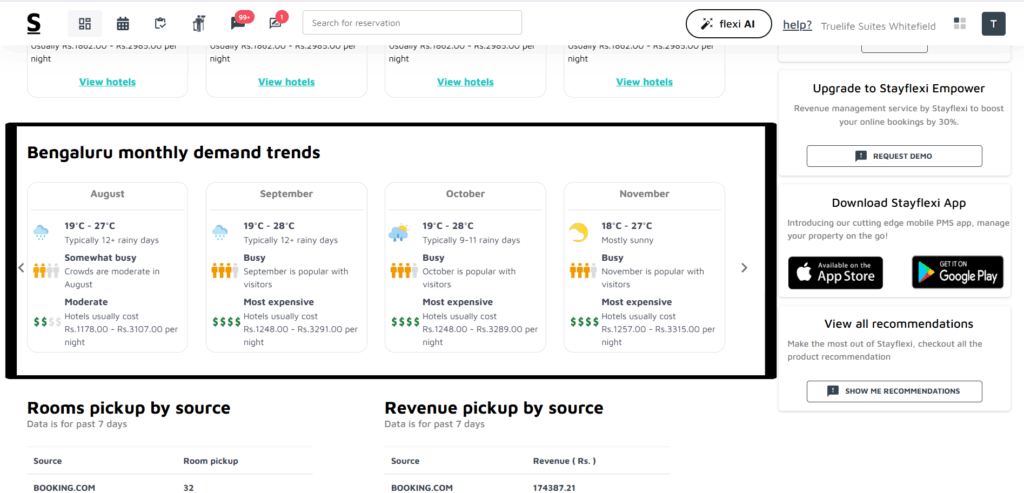Screen dimensions: 1024x493
Task: Open the T user avatar
Action: 993,24
